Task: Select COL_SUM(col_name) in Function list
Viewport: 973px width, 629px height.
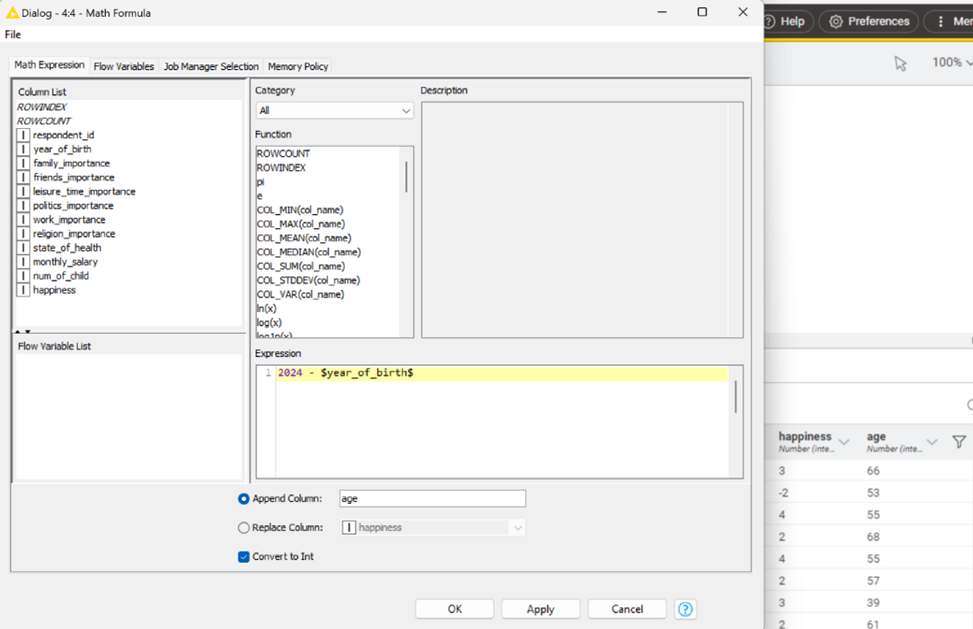Action: [x=301, y=266]
